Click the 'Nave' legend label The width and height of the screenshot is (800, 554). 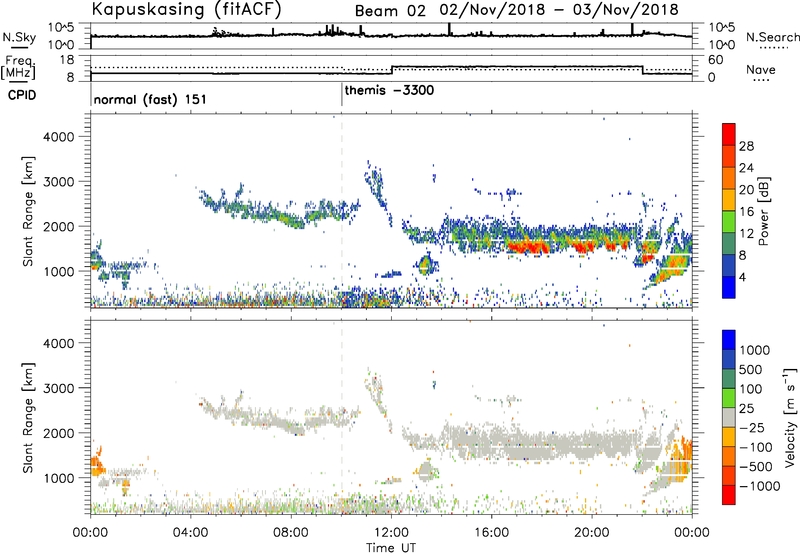point(761,69)
